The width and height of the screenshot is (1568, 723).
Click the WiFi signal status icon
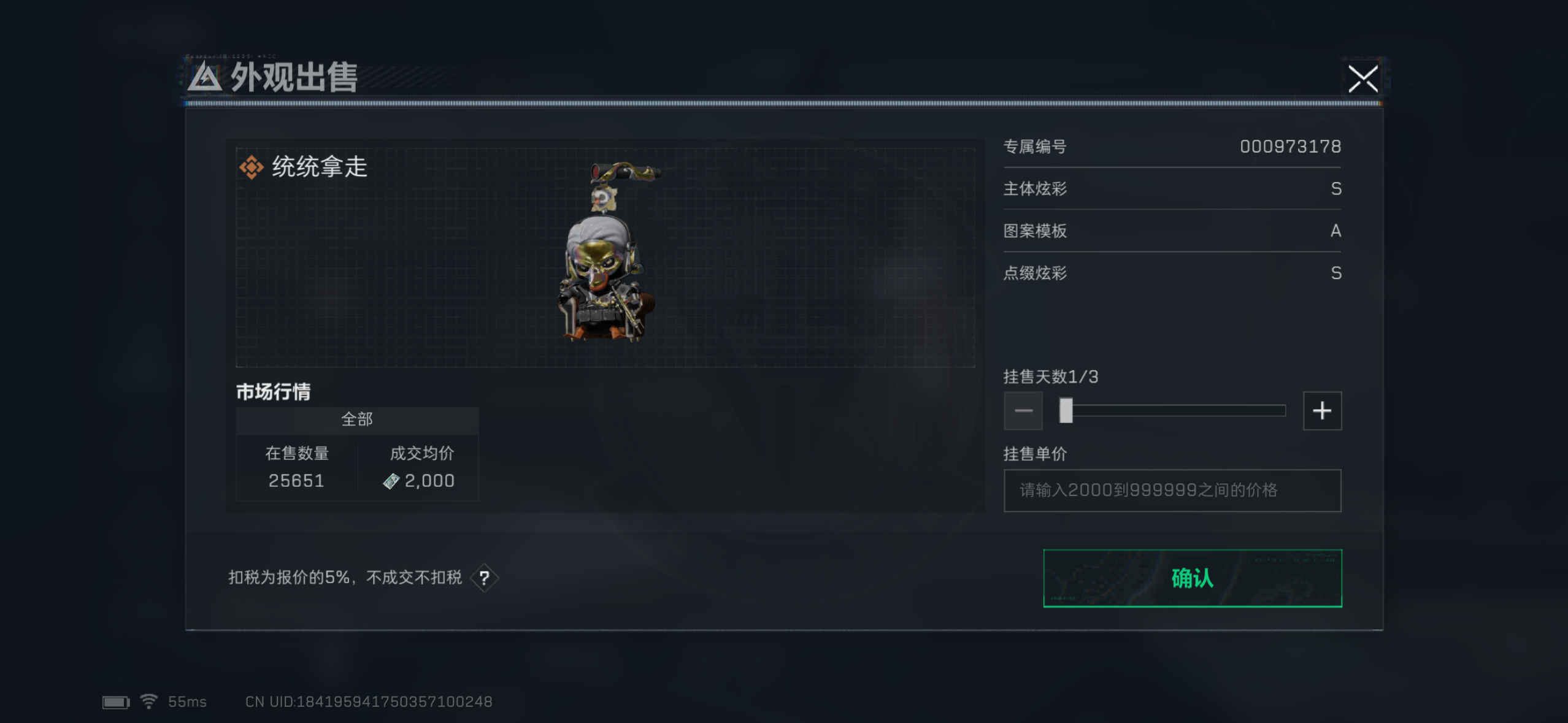click(148, 701)
